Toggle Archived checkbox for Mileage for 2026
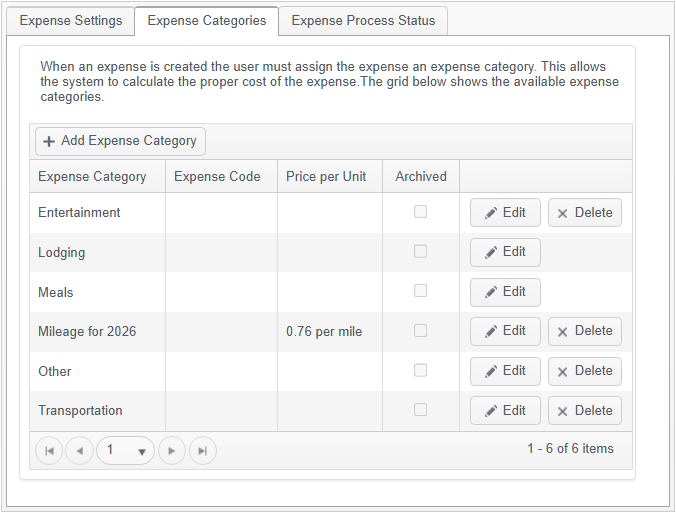The height and width of the screenshot is (513, 676). pyautogui.click(x=420, y=331)
